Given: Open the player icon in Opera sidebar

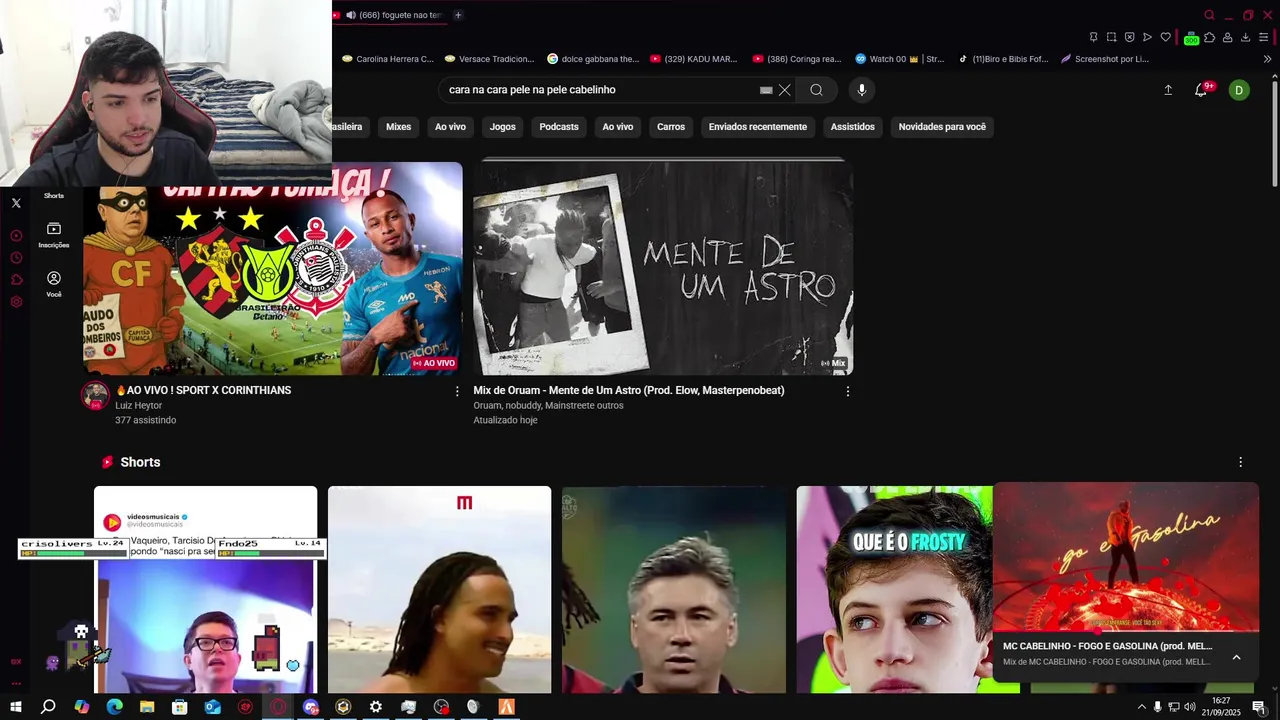Looking at the screenshot, I should [x=16, y=236].
